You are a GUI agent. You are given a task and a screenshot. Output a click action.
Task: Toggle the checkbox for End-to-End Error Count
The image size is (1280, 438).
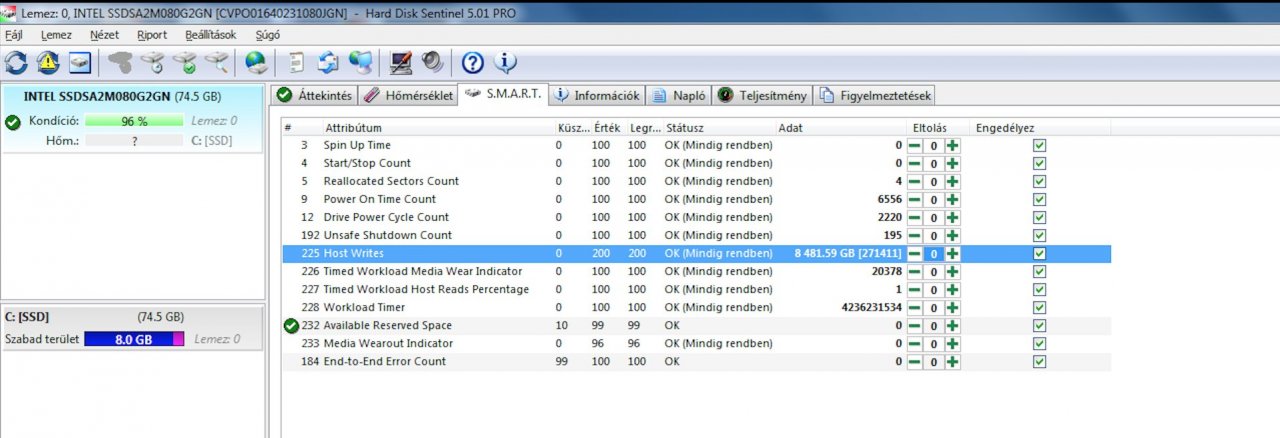1040,361
